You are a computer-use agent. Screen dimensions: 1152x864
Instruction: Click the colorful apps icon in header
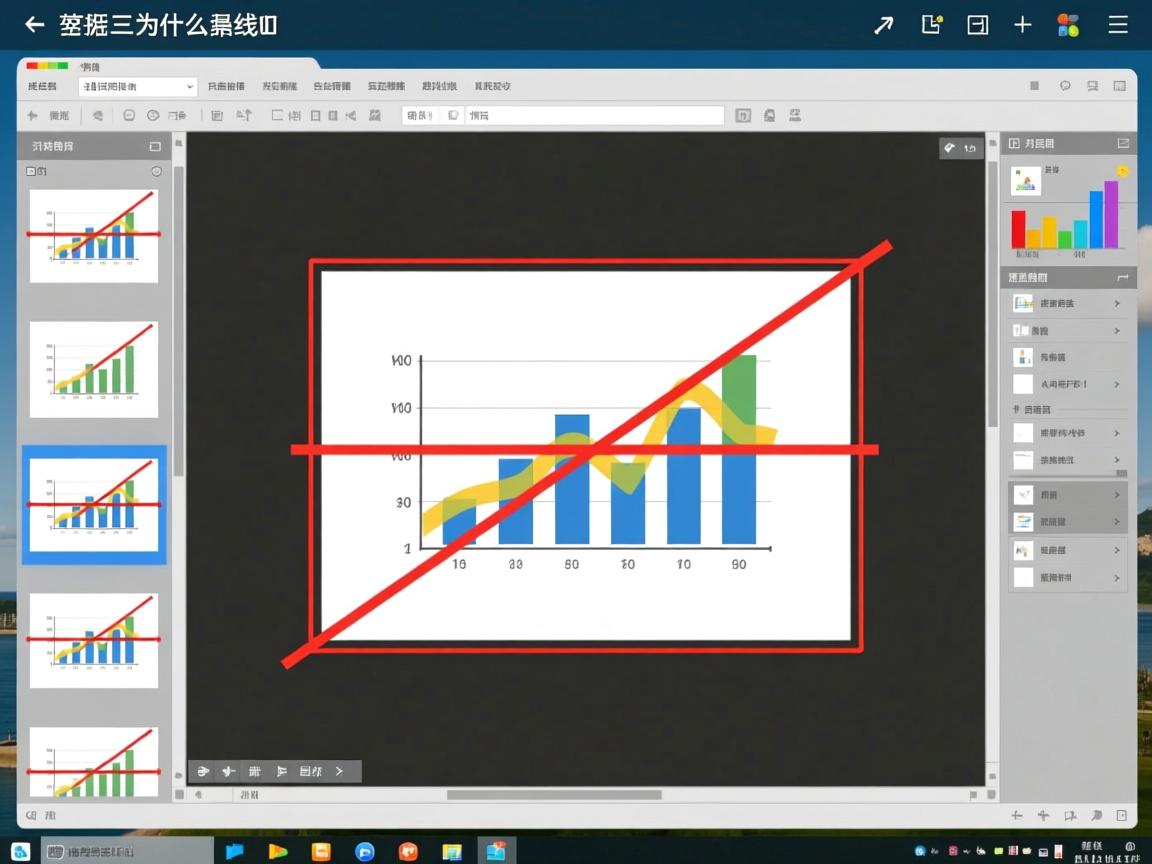[1068, 25]
